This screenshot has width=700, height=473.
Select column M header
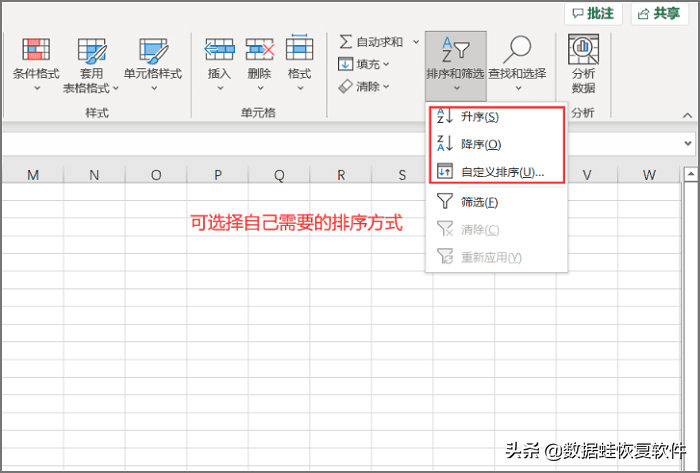(33, 174)
